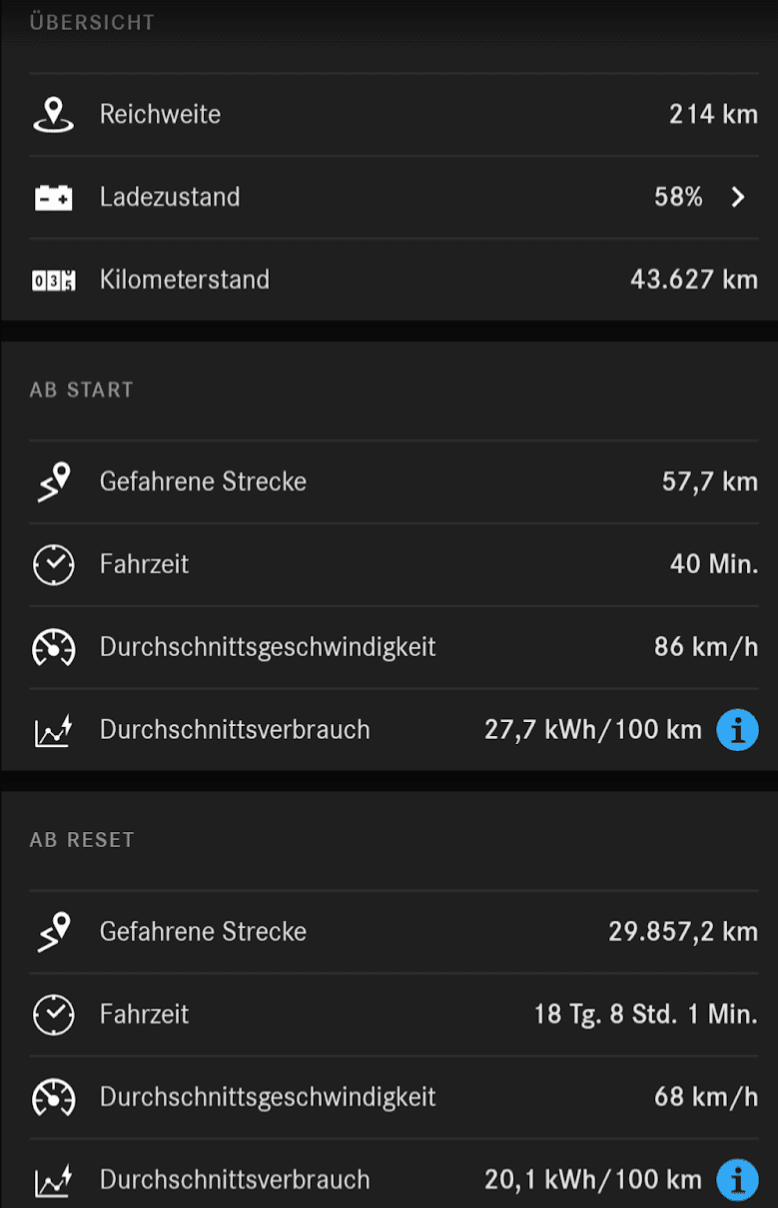This screenshot has width=778, height=1208.
Task: Tap distance route icon under AB RESET
Action: (x=53, y=932)
